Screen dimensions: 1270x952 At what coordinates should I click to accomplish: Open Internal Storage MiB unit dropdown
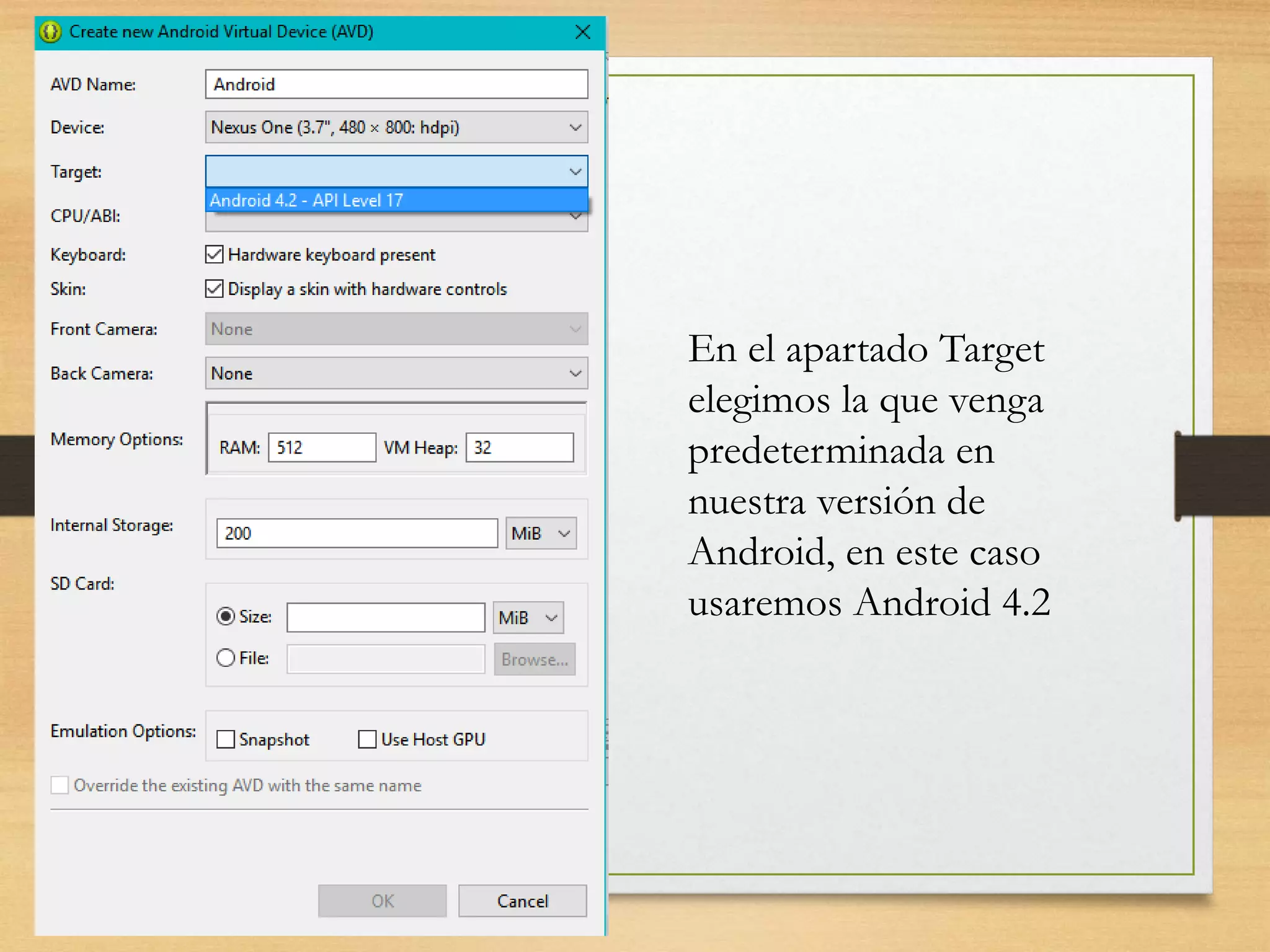pyautogui.click(x=541, y=534)
